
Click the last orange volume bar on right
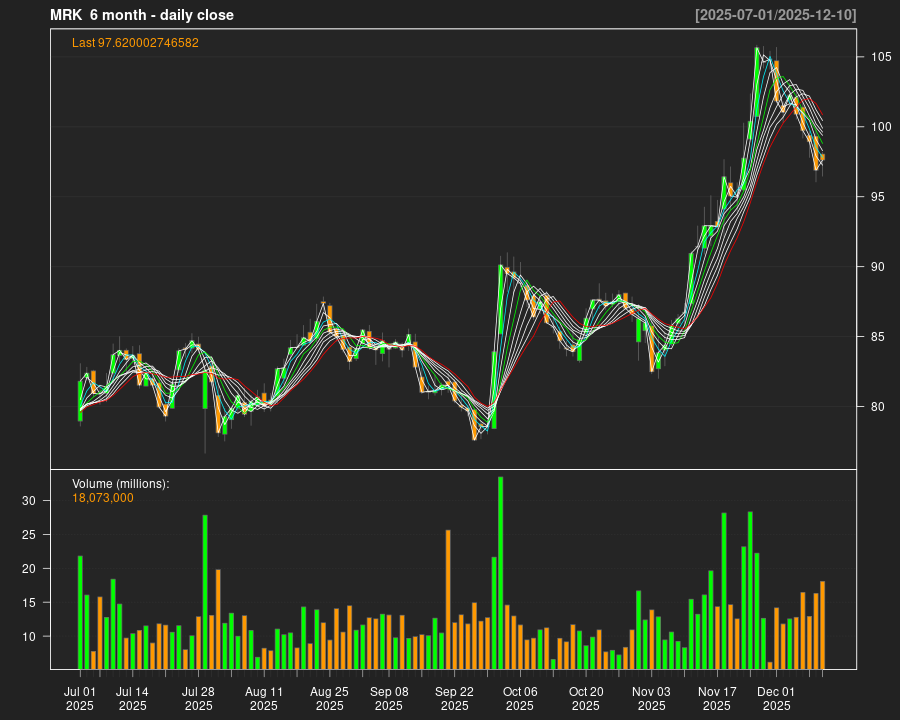[x=823, y=625]
